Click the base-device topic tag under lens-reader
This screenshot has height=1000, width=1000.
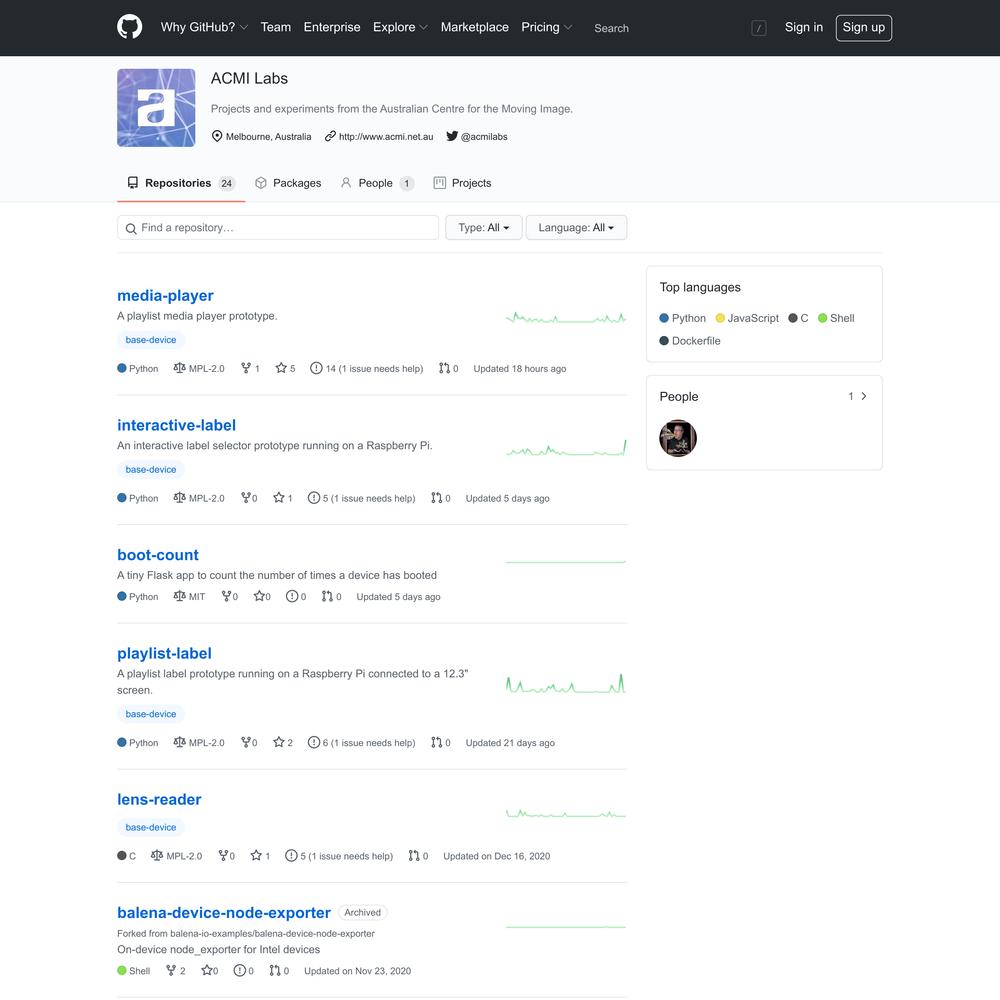(151, 827)
